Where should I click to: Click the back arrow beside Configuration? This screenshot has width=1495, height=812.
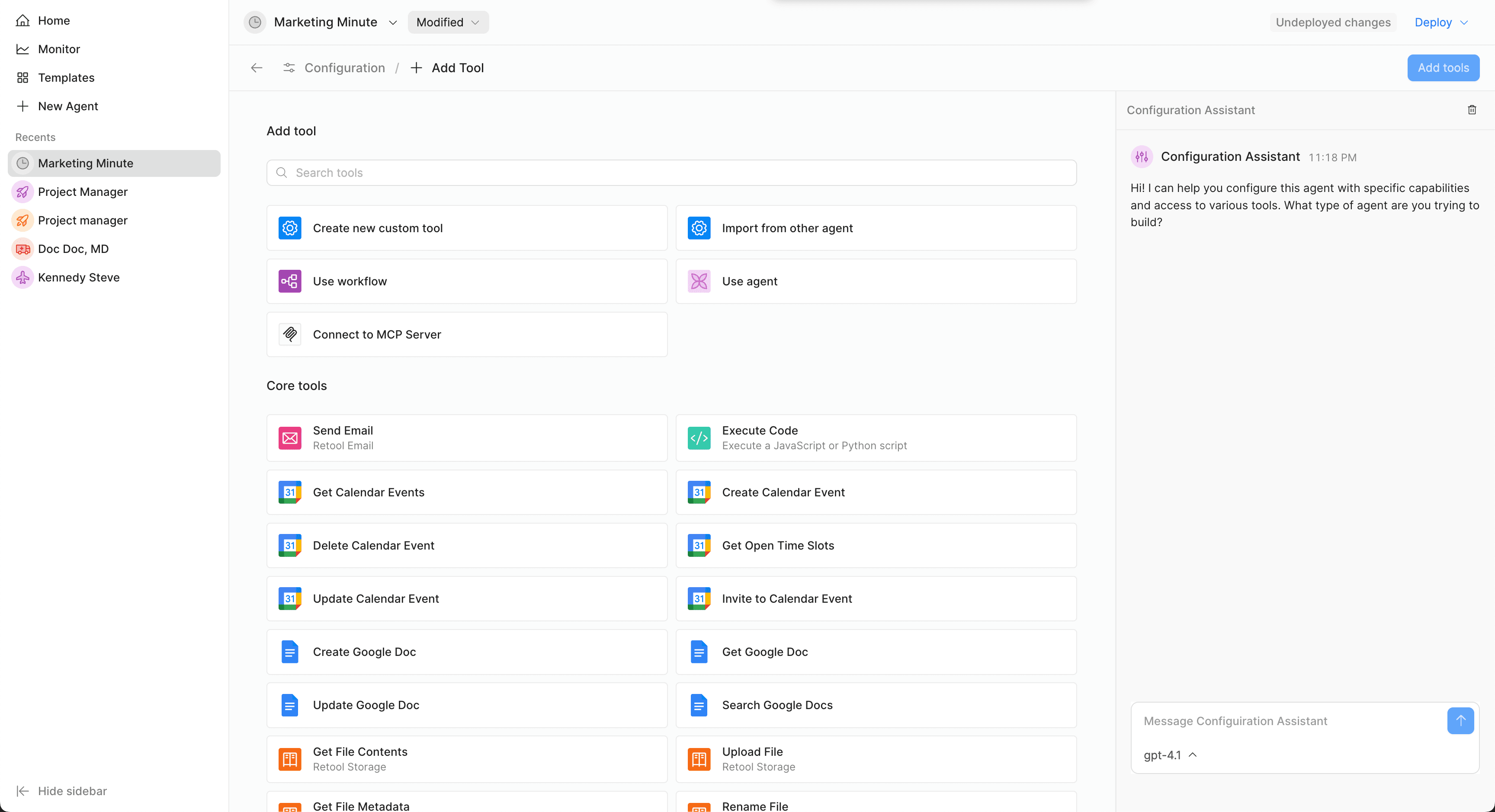pos(257,68)
